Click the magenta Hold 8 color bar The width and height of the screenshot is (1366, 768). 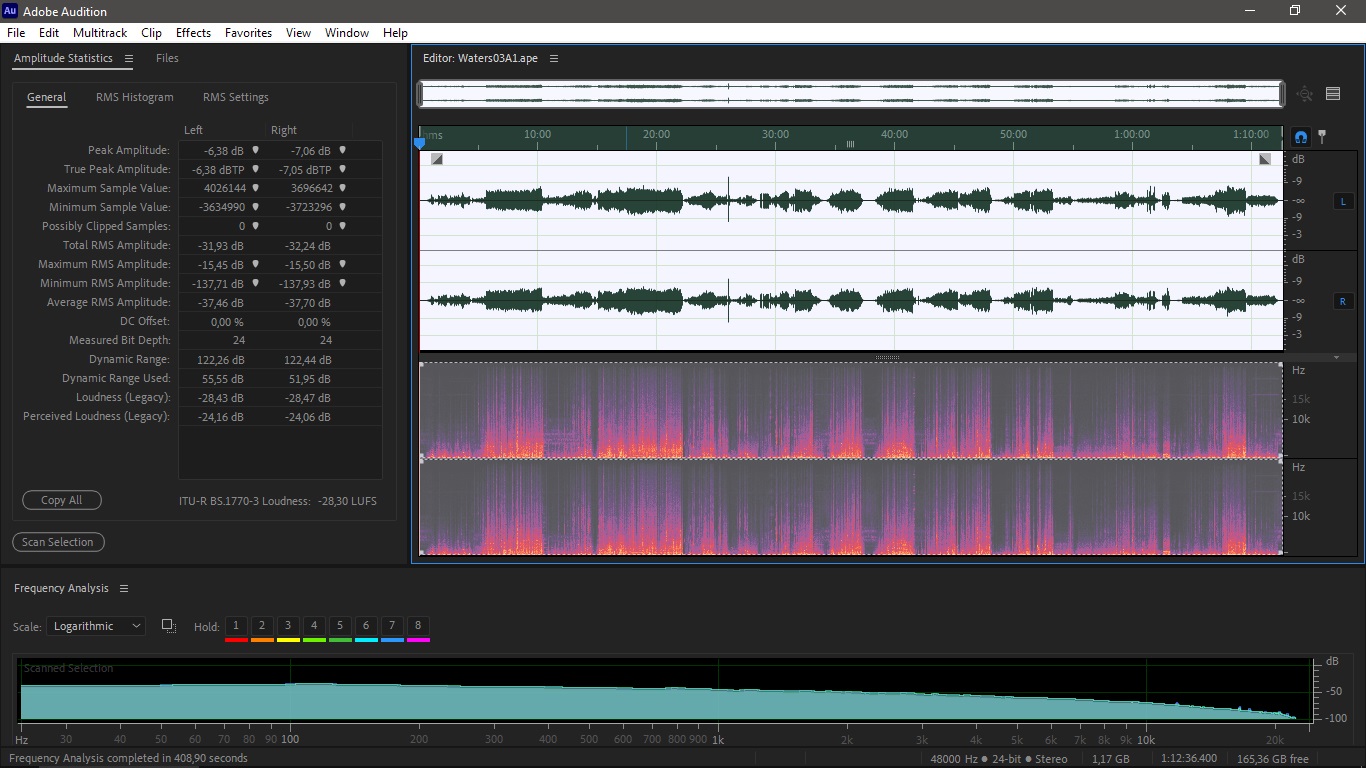(x=418, y=639)
